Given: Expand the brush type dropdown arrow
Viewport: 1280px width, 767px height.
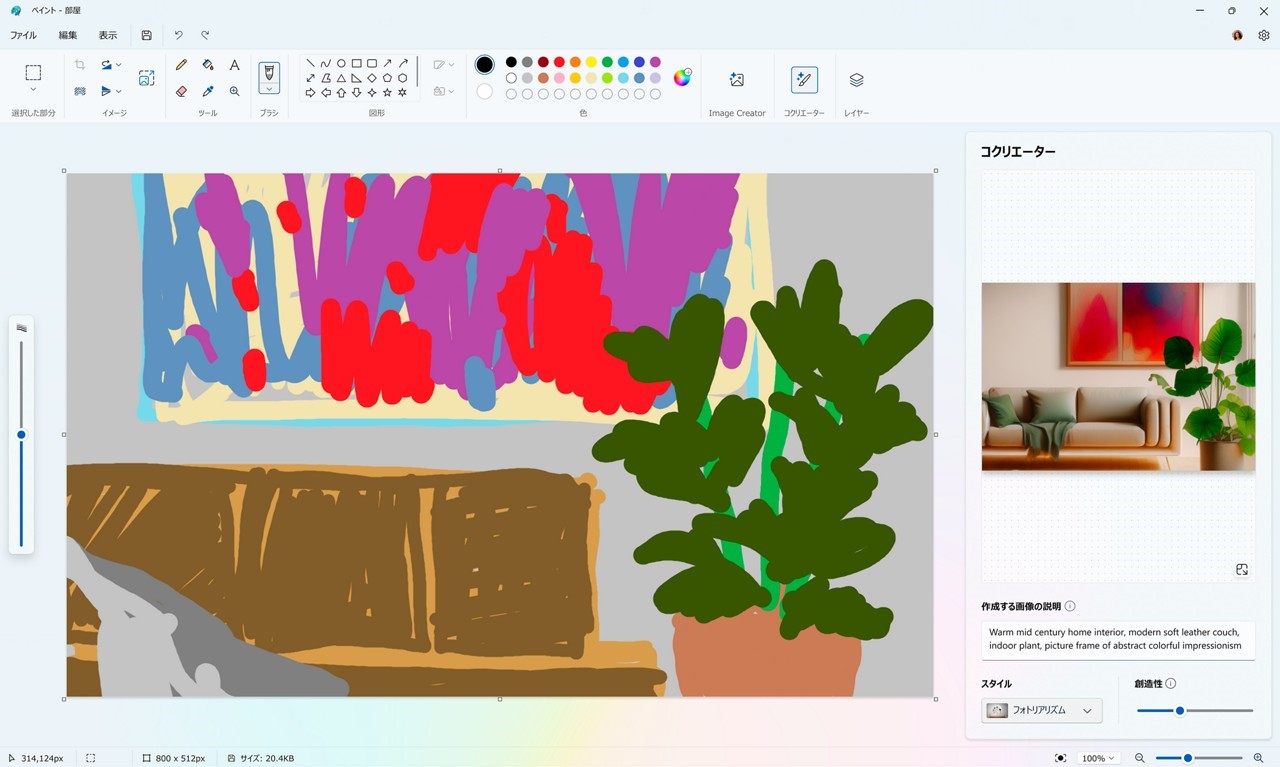Looking at the screenshot, I should (269, 89).
